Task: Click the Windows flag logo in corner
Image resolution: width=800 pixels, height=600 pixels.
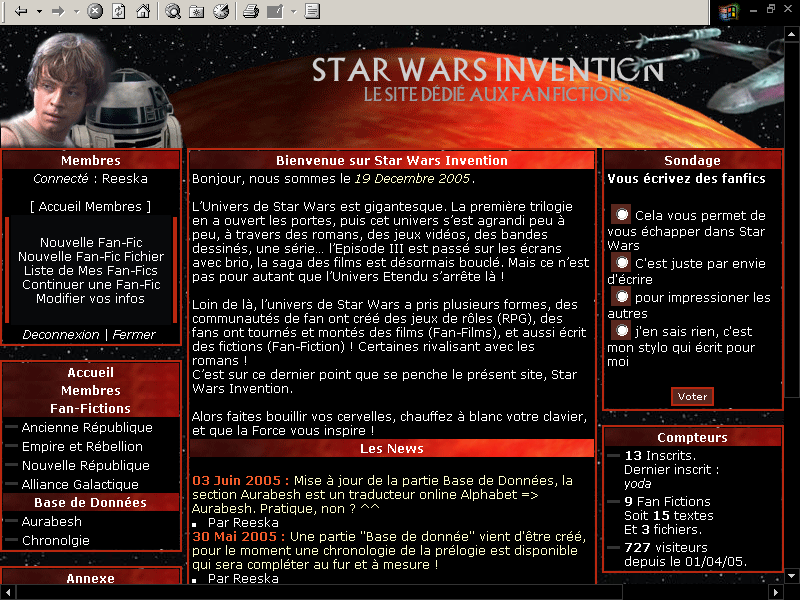Action: pos(728,12)
